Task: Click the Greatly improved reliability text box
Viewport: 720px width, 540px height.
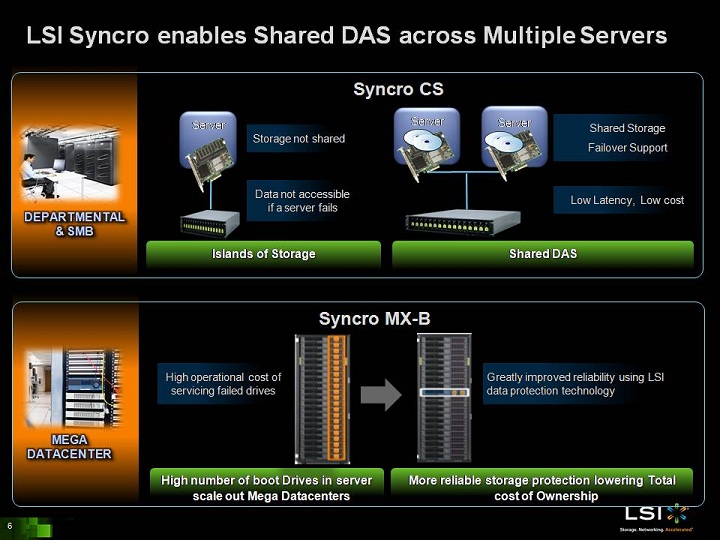Action: [575, 384]
